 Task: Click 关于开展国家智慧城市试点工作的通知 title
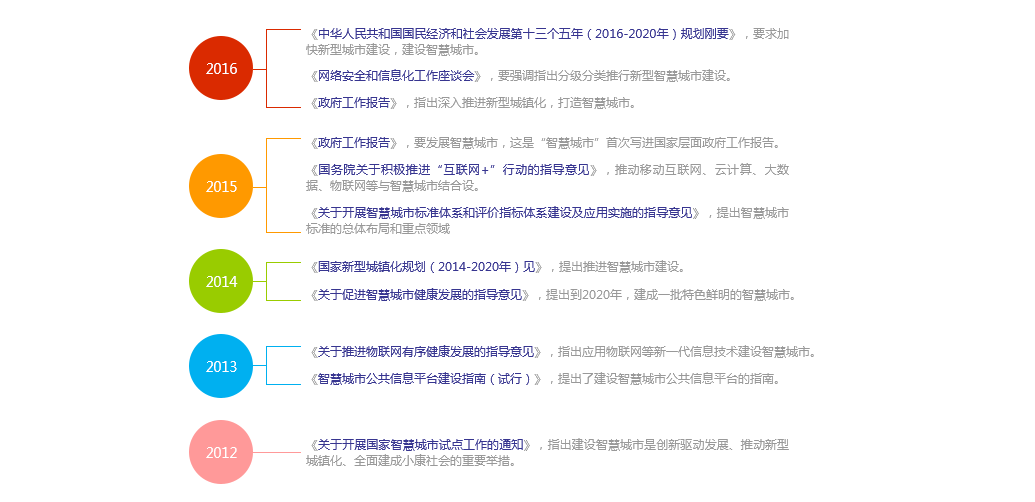coord(422,445)
